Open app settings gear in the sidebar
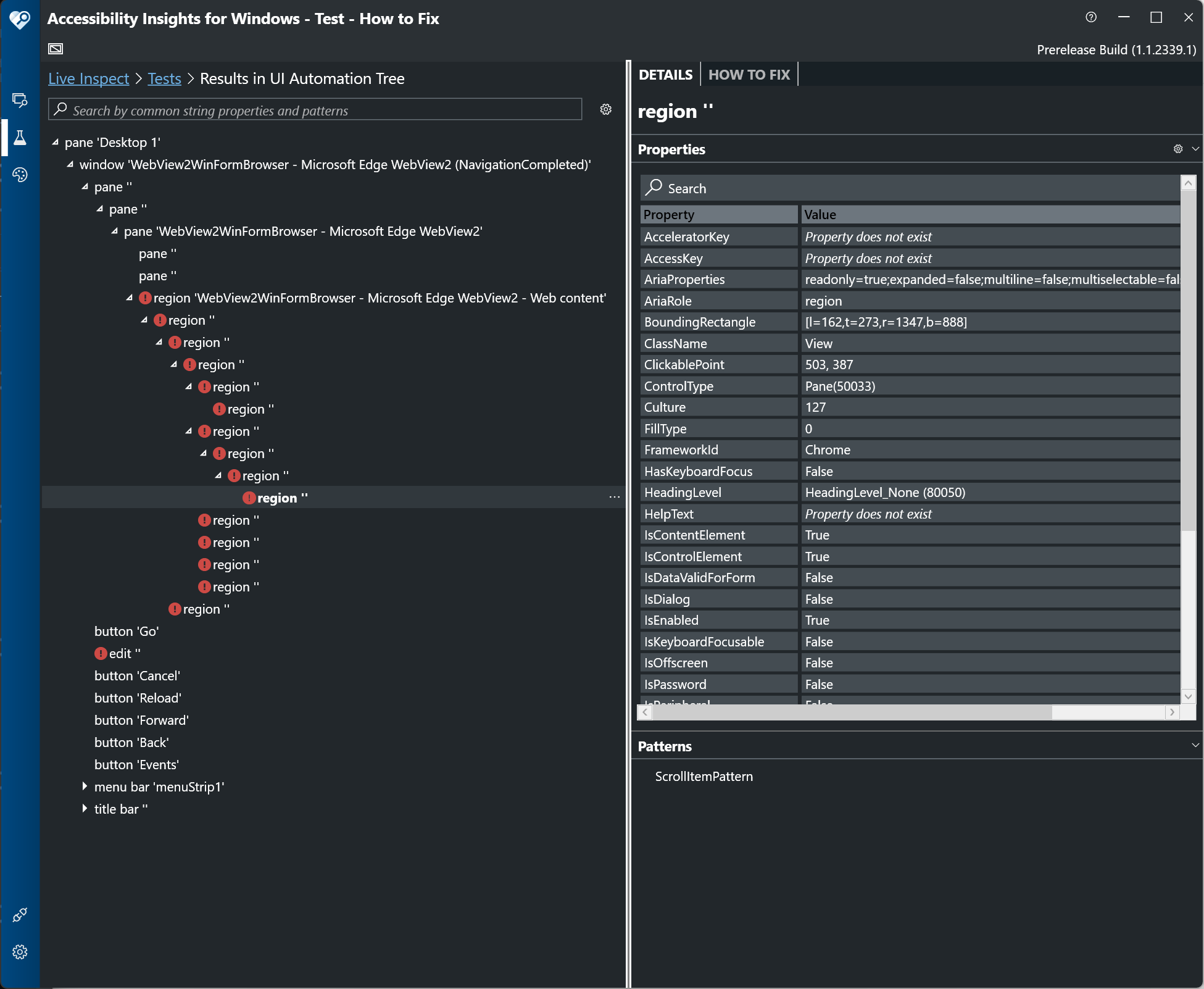Image resolution: width=1204 pixels, height=989 pixels. click(x=19, y=951)
